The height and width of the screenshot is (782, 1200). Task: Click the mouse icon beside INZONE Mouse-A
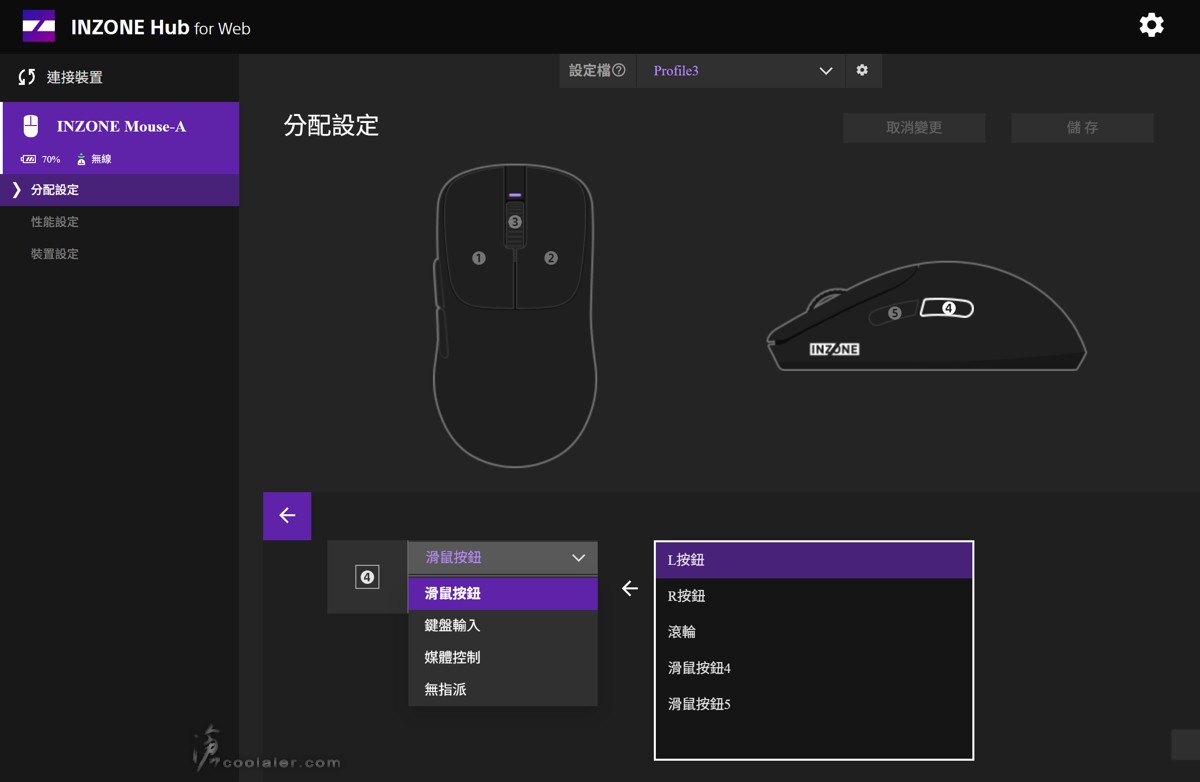[x=31, y=126]
